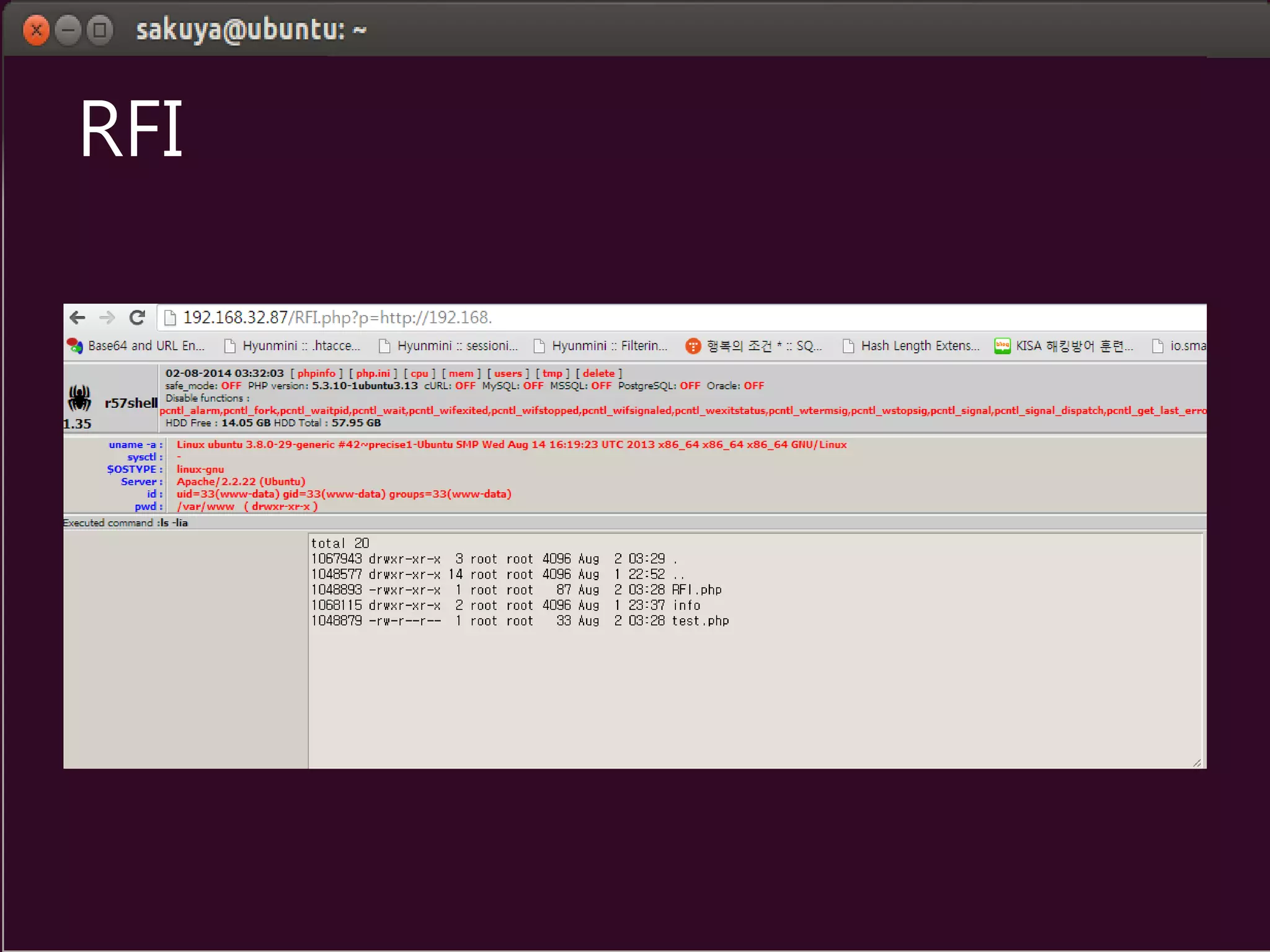
Task: Click the output textarea resize handle
Action: 1197,763
